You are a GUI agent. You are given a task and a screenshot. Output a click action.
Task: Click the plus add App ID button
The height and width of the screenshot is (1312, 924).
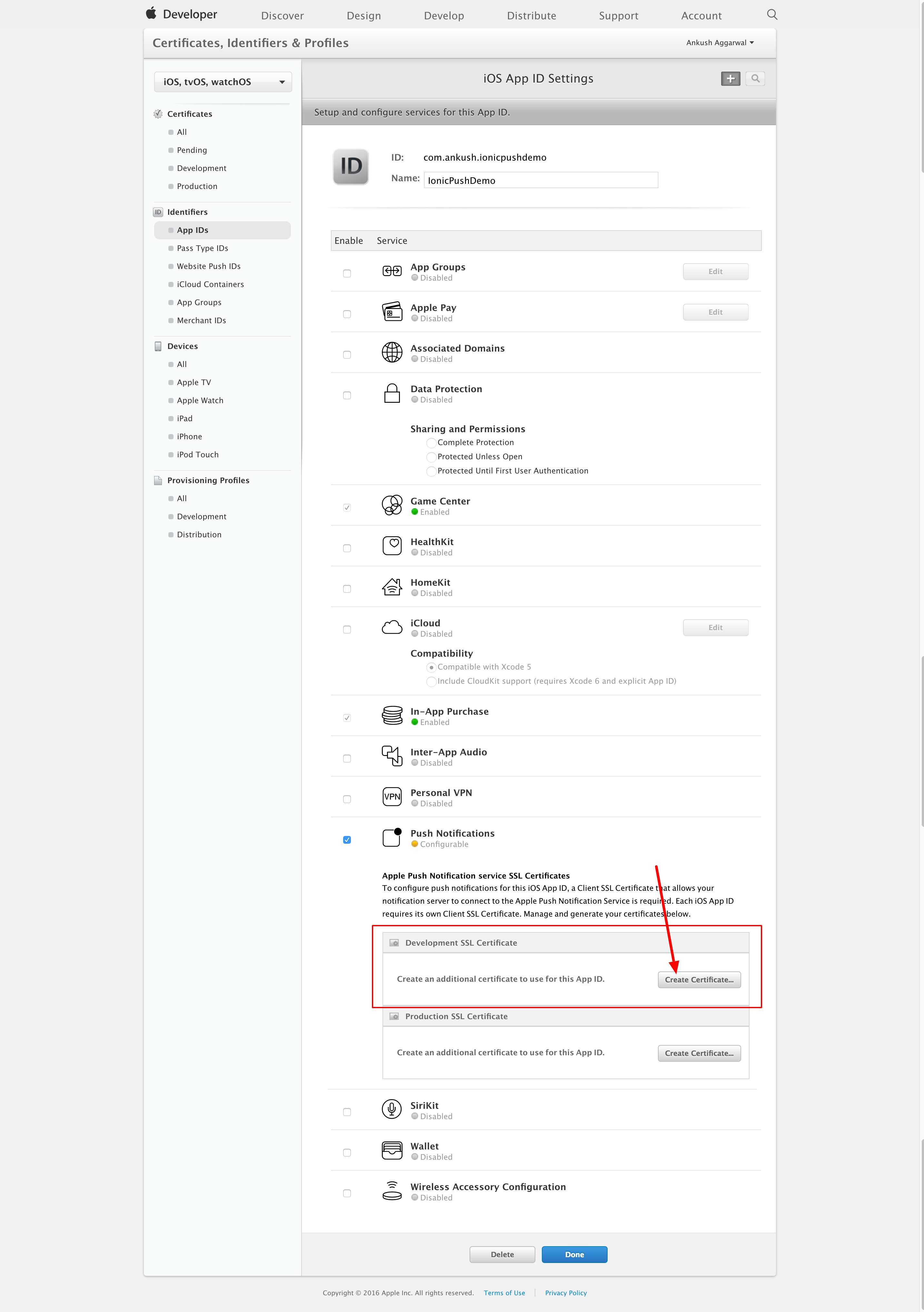730,79
